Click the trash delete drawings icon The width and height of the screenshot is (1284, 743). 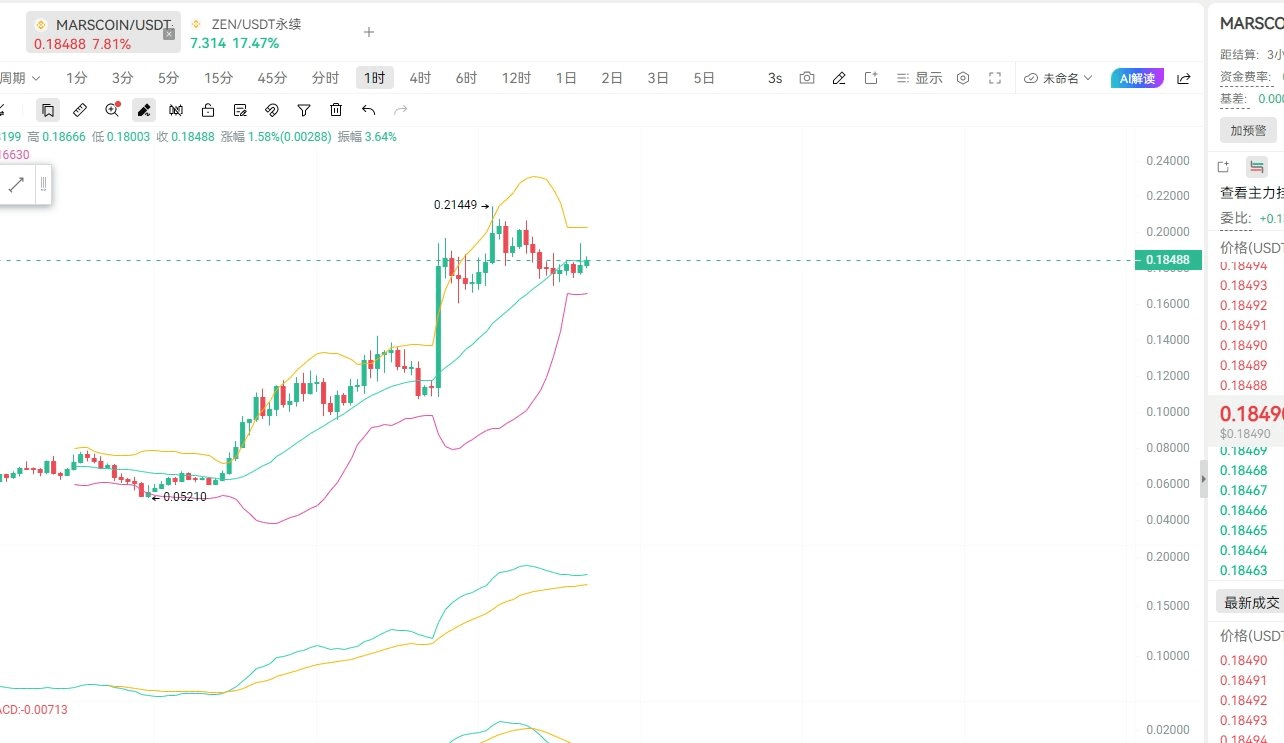point(336,110)
